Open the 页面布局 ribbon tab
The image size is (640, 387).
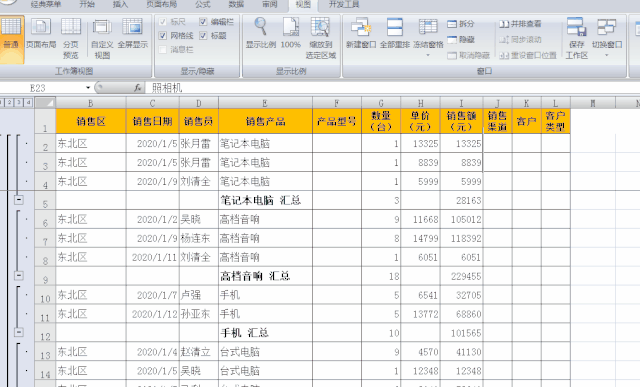coord(162,4)
